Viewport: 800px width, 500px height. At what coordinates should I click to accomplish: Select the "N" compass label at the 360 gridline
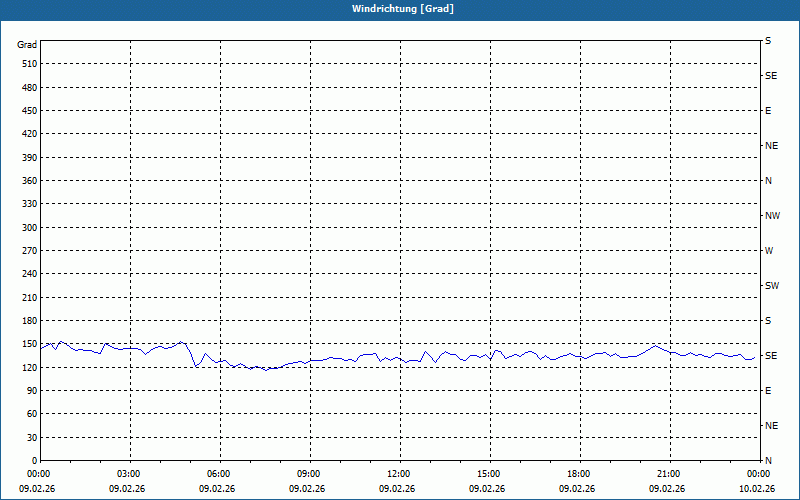(768, 181)
